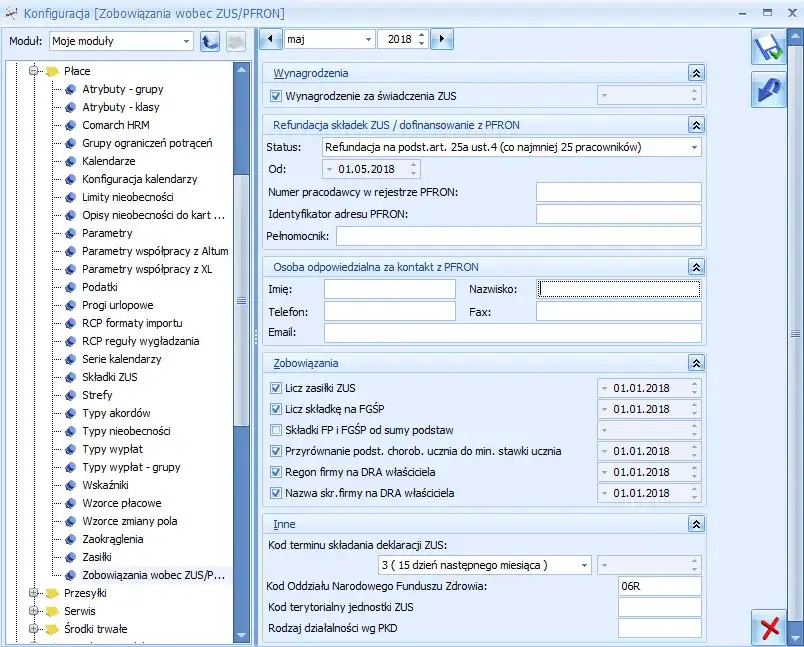Click the Płace folder icon in the tree

(53, 70)
